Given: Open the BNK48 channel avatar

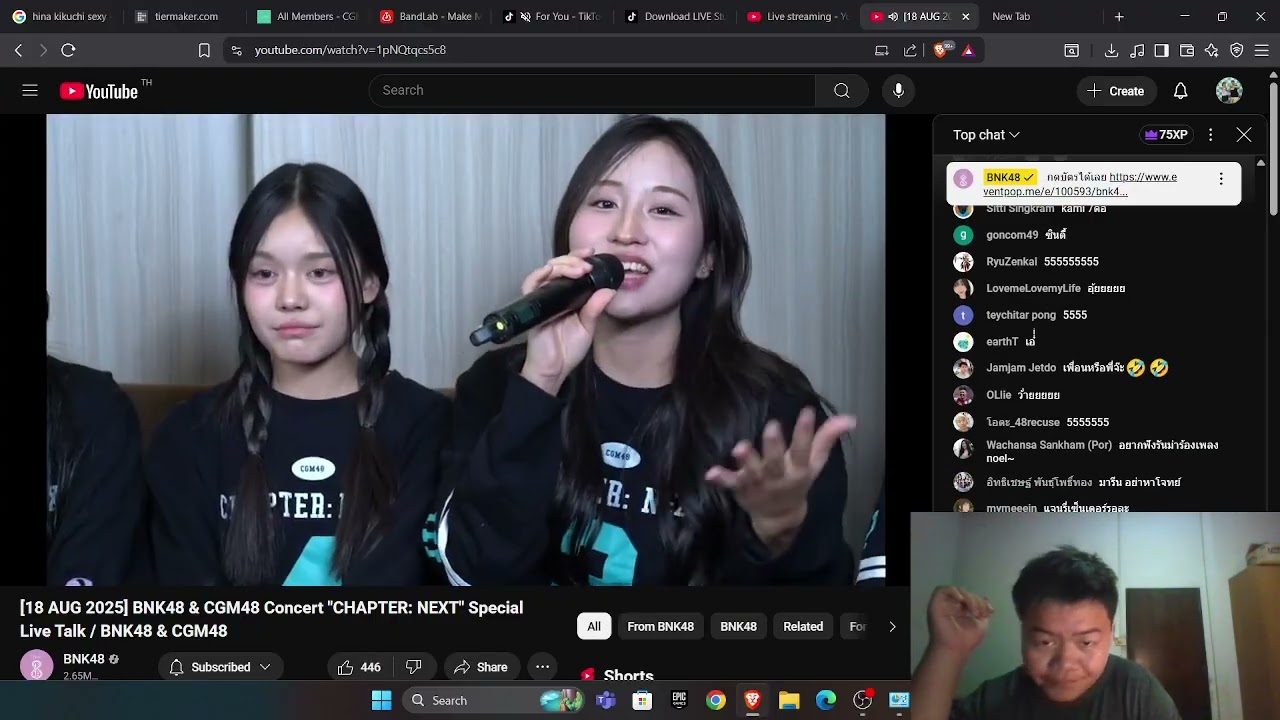Looking at the screenshot, I should coord(37,666).
